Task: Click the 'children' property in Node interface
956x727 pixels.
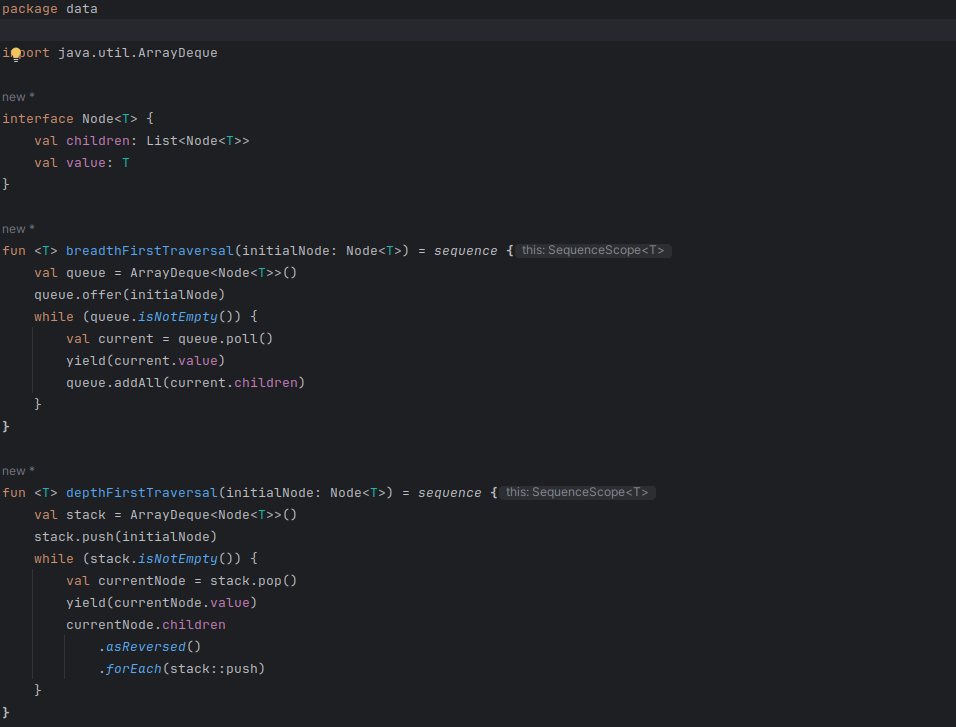Action: (97, 141)
